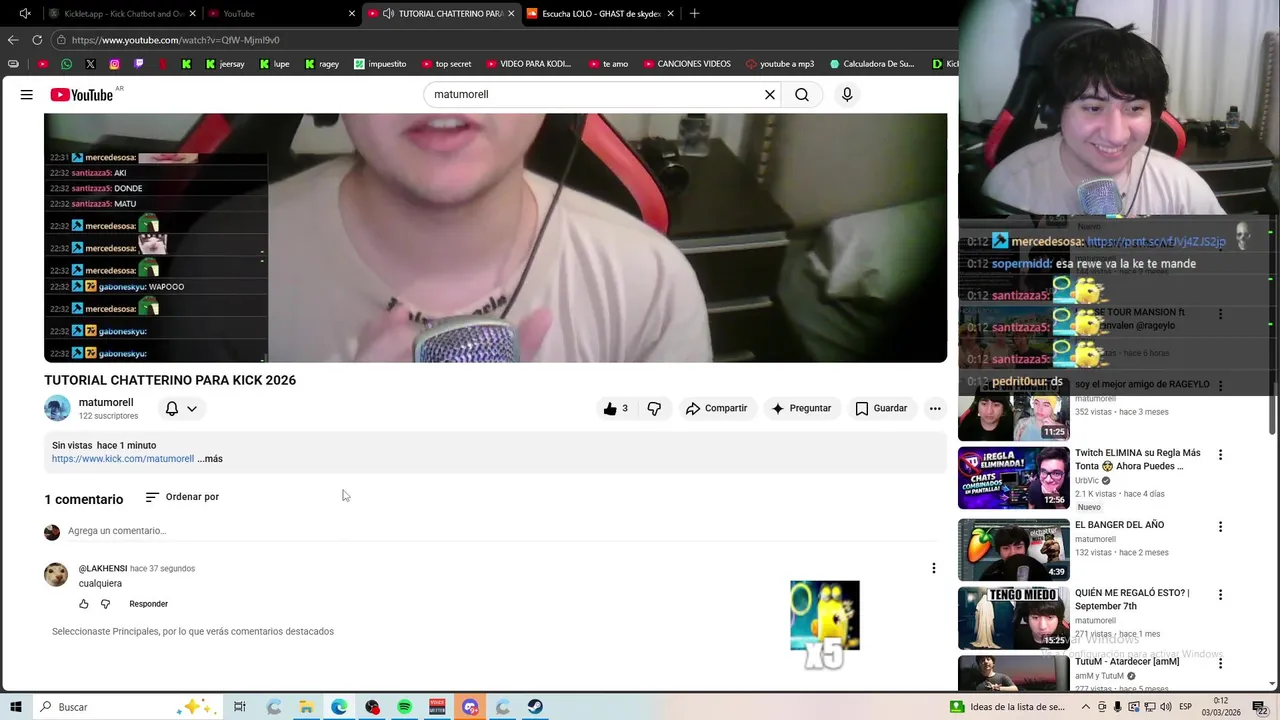Run search with the magnifier button

pyautogui.click(x=802, y=94)
